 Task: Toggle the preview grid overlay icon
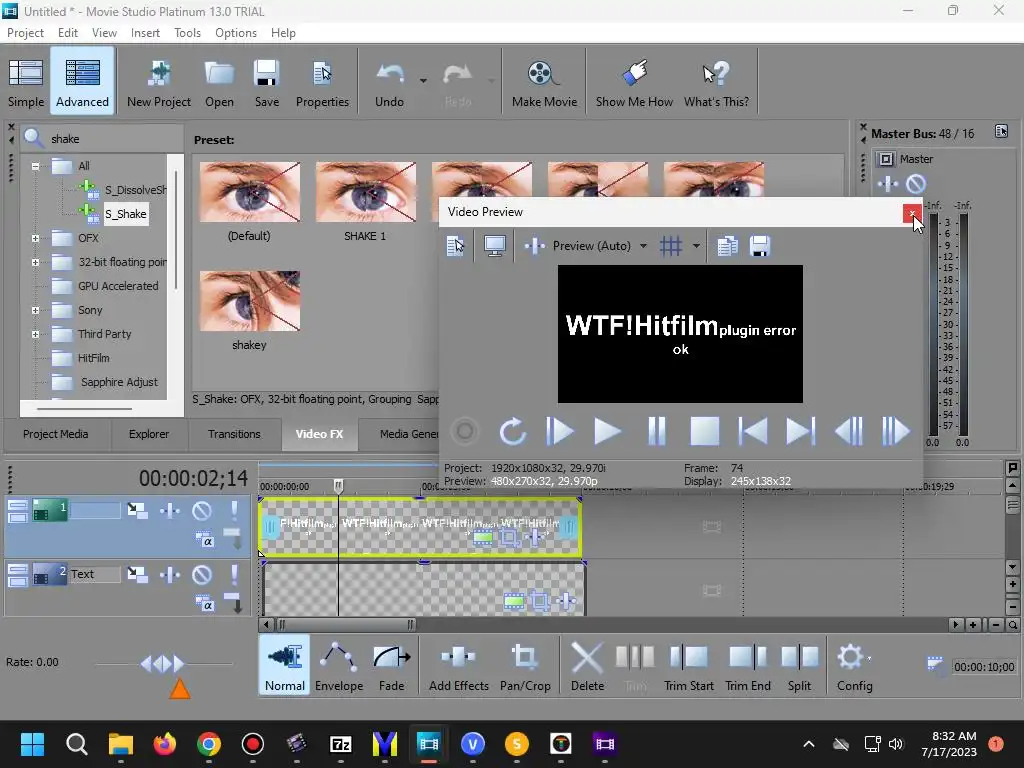[x=671, y=246]
